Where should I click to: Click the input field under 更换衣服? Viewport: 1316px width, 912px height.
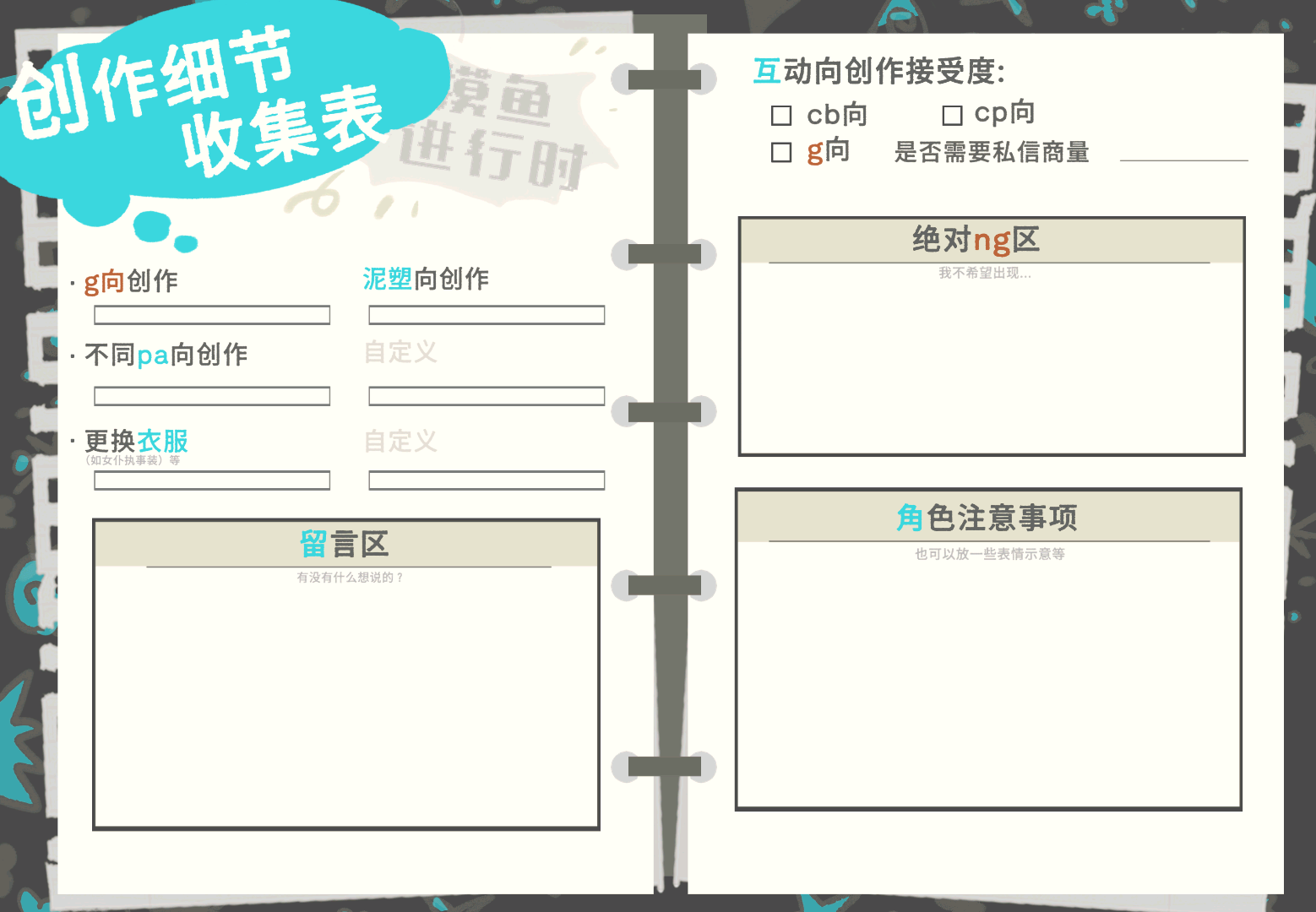click(x=212, y=480)
